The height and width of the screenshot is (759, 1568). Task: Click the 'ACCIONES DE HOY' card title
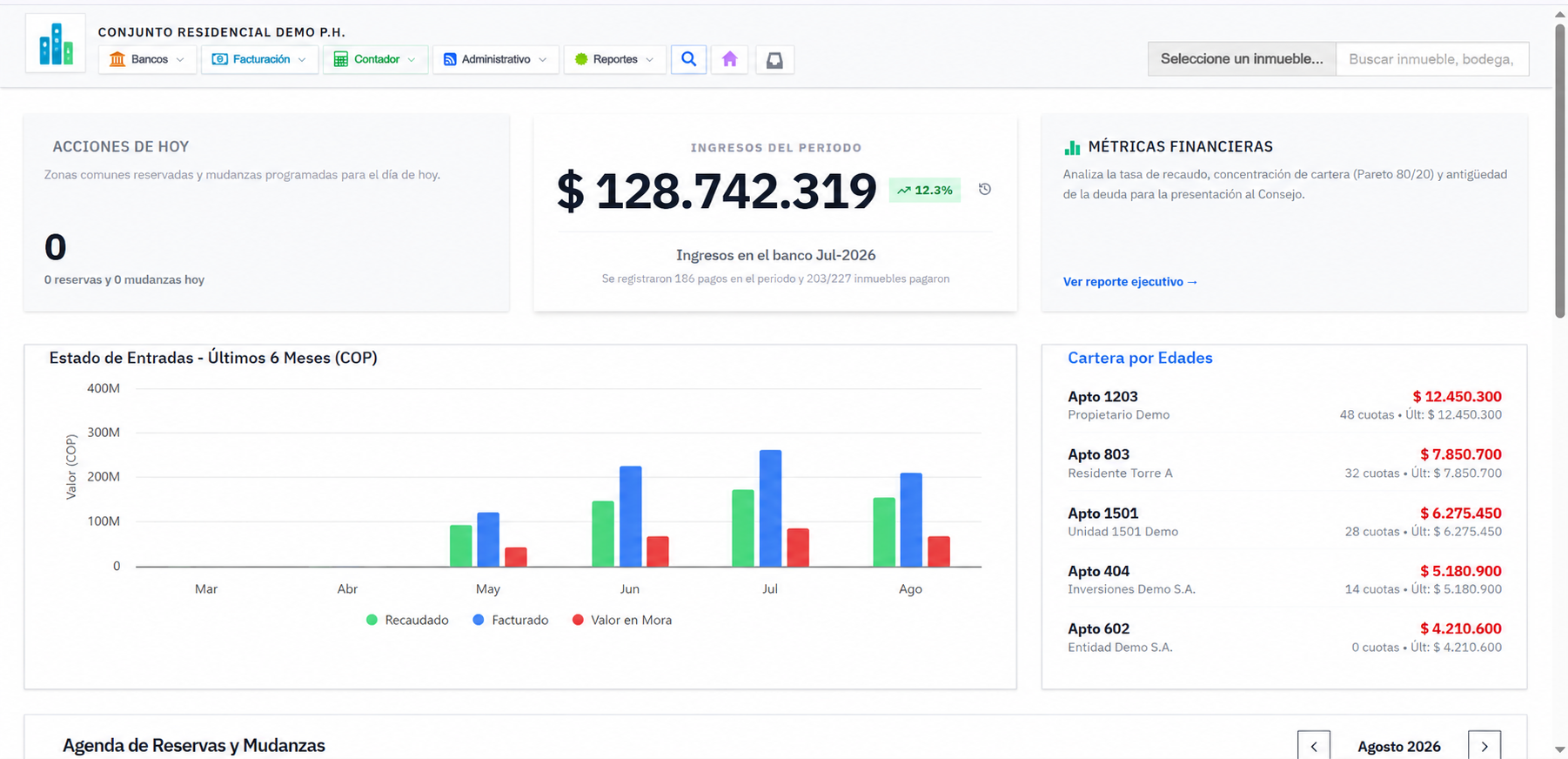(x=121, y=147)
